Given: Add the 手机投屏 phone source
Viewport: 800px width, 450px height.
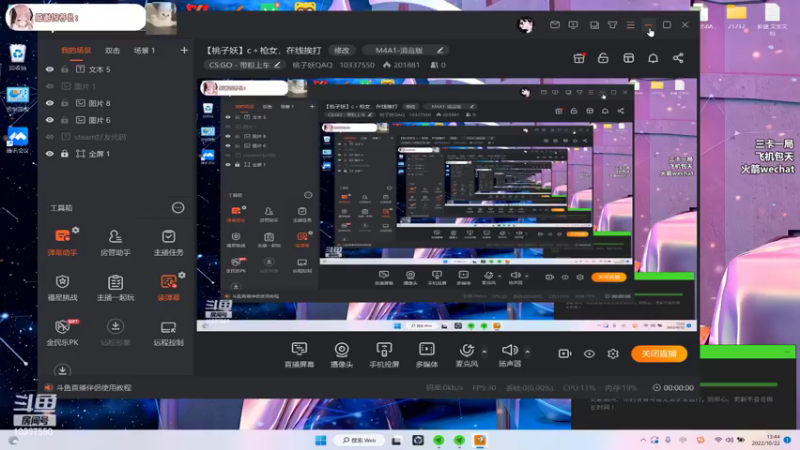Looking at the screenshot, I should [384, 355].
